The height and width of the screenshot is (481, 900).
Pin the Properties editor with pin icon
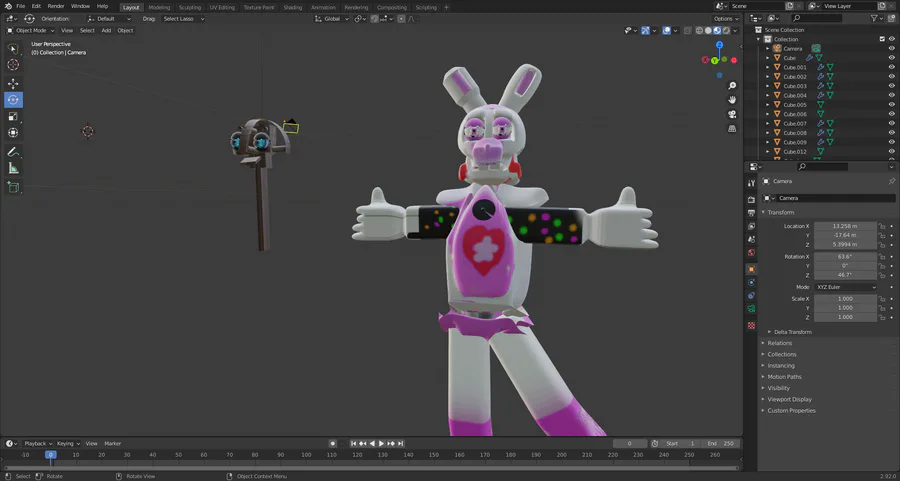click(891, 181)
